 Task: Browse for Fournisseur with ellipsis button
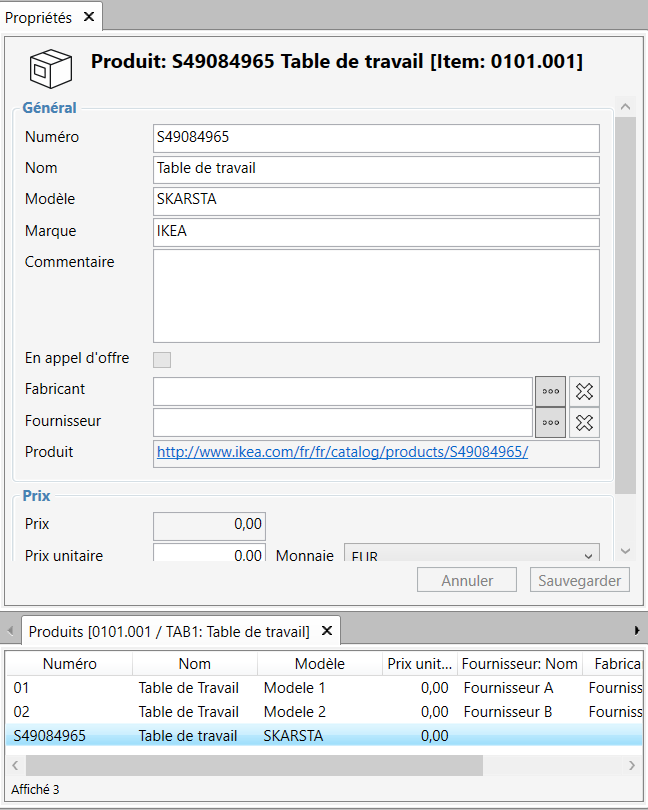pyautogui.click(x=551, y=423)
